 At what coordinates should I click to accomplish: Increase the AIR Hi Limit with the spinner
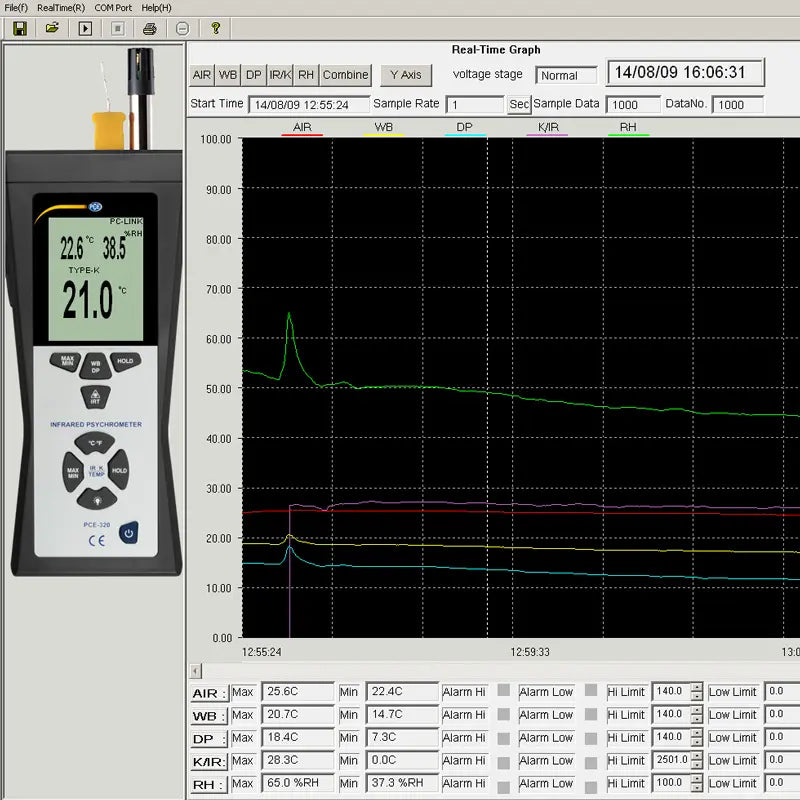click(x=697, y=688)
